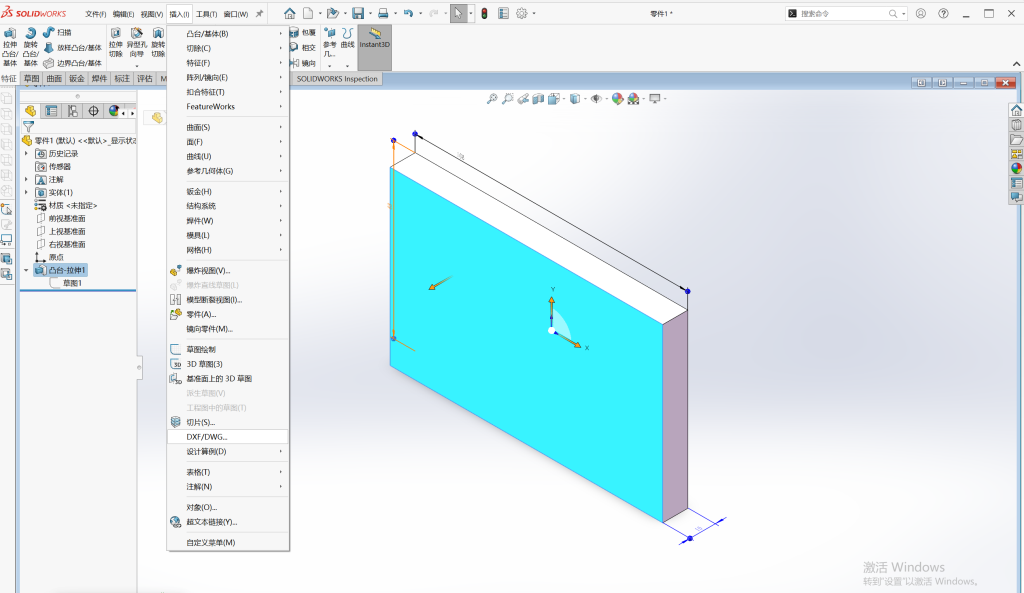The width and height of the screenshot is (1024, 593).
Task: Click the Edit Appearance color ball icon
Action: tap(617, 99)
